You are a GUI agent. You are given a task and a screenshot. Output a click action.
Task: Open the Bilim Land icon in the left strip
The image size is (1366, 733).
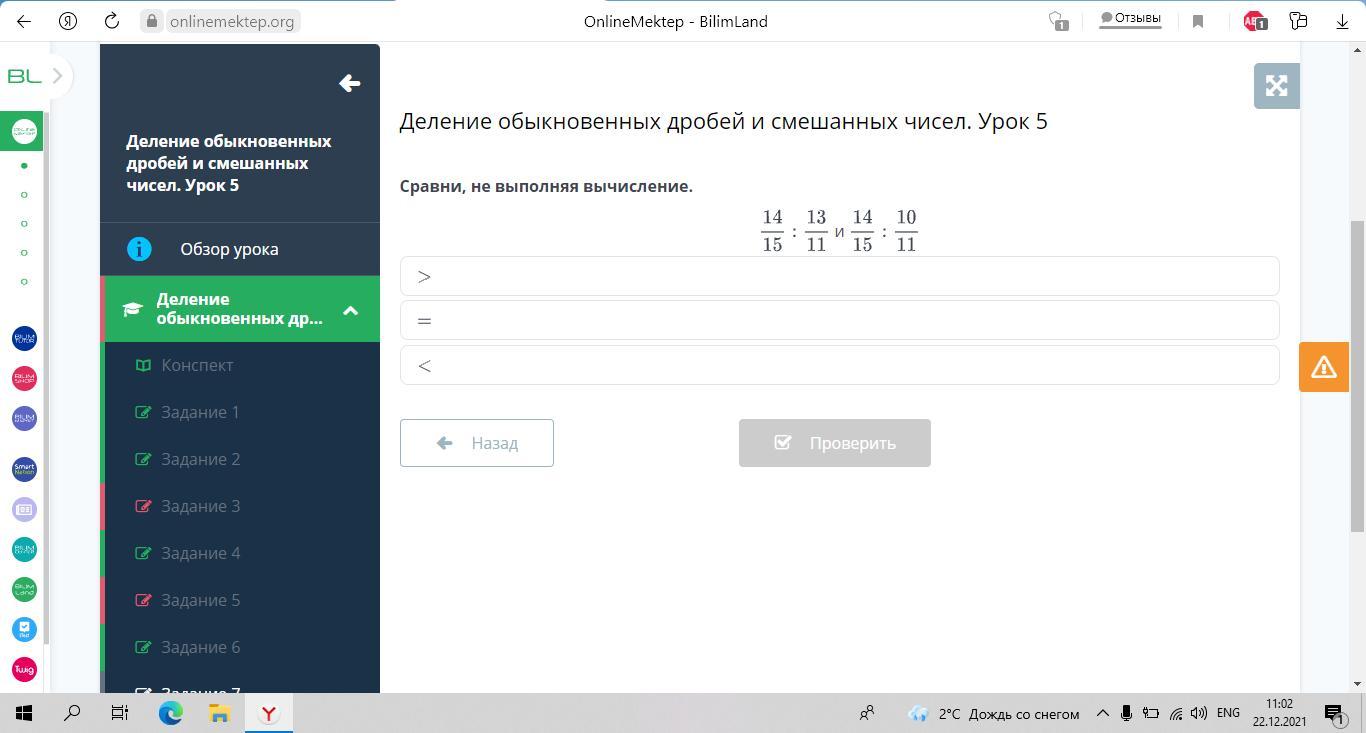tap(24, 589)
